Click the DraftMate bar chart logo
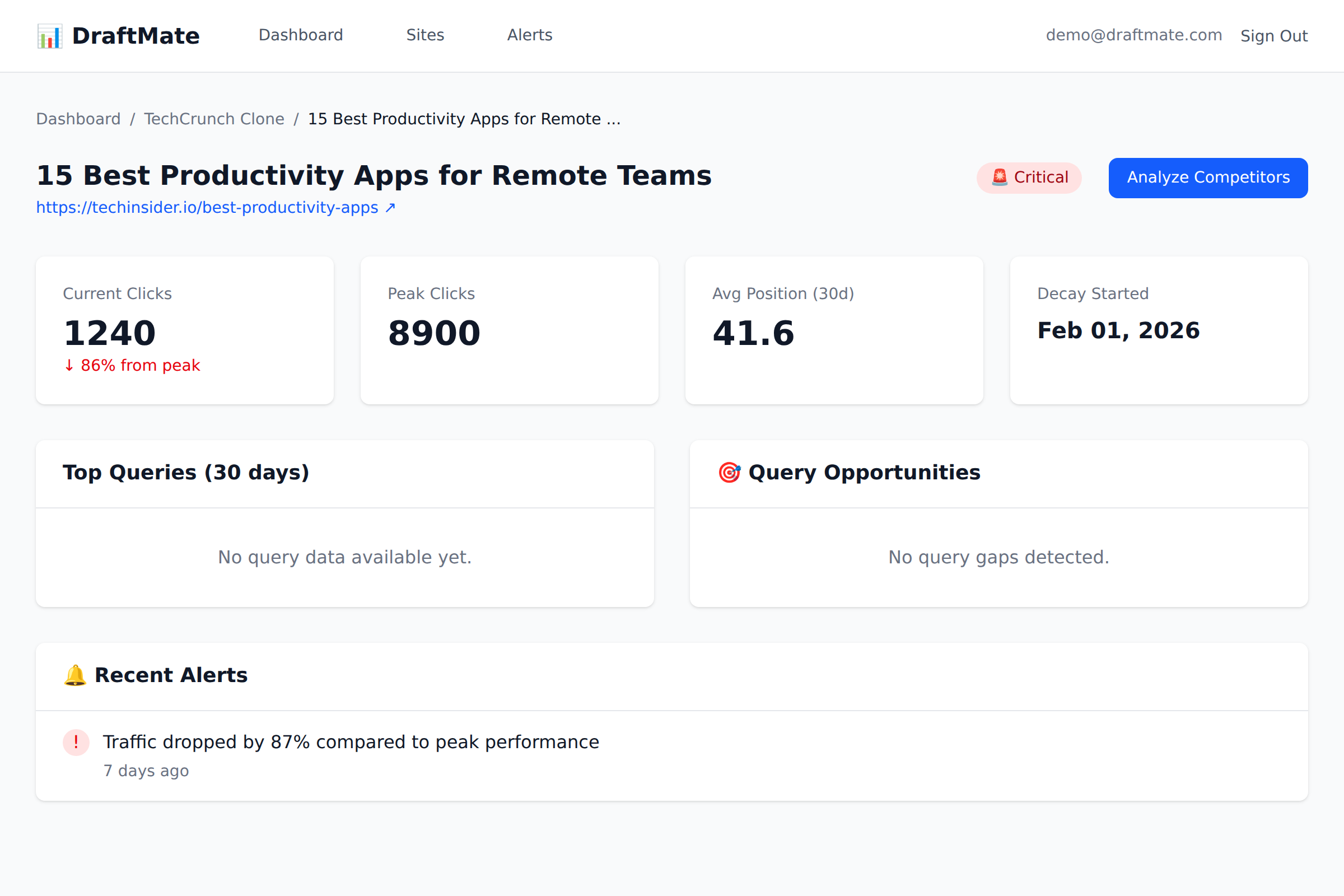This screenshot has width=1344, height=896. (50, 35)
